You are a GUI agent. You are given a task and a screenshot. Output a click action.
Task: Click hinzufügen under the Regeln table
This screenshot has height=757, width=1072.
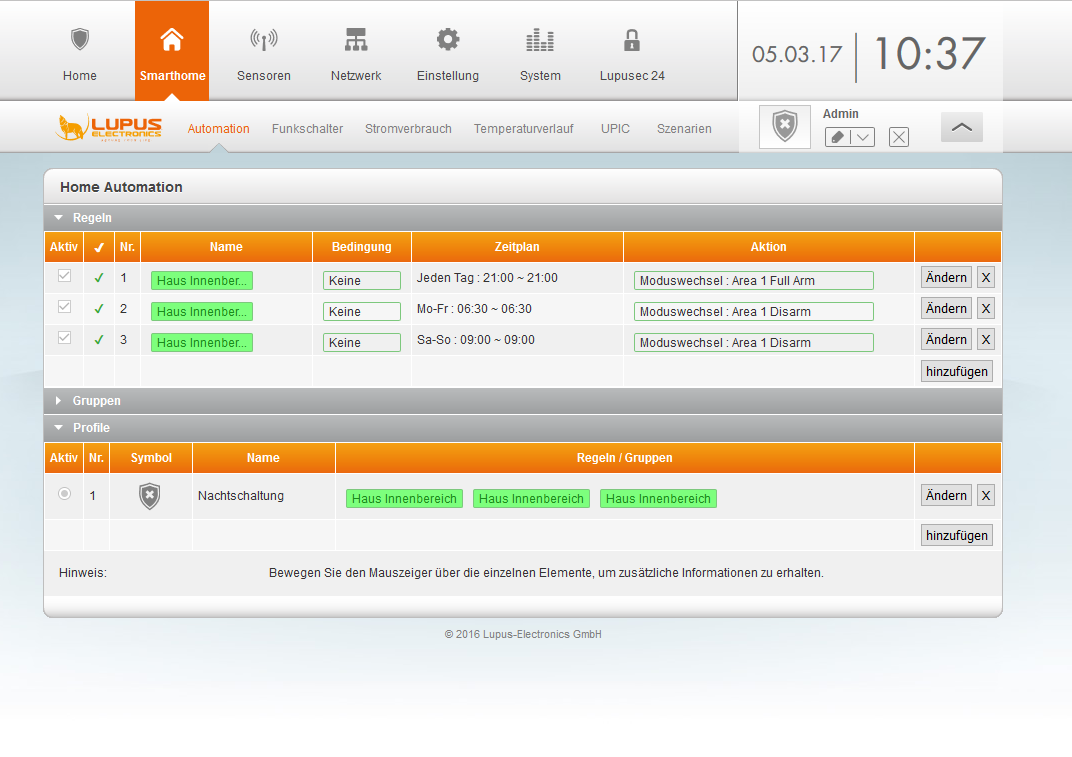(x=956, y=371)
